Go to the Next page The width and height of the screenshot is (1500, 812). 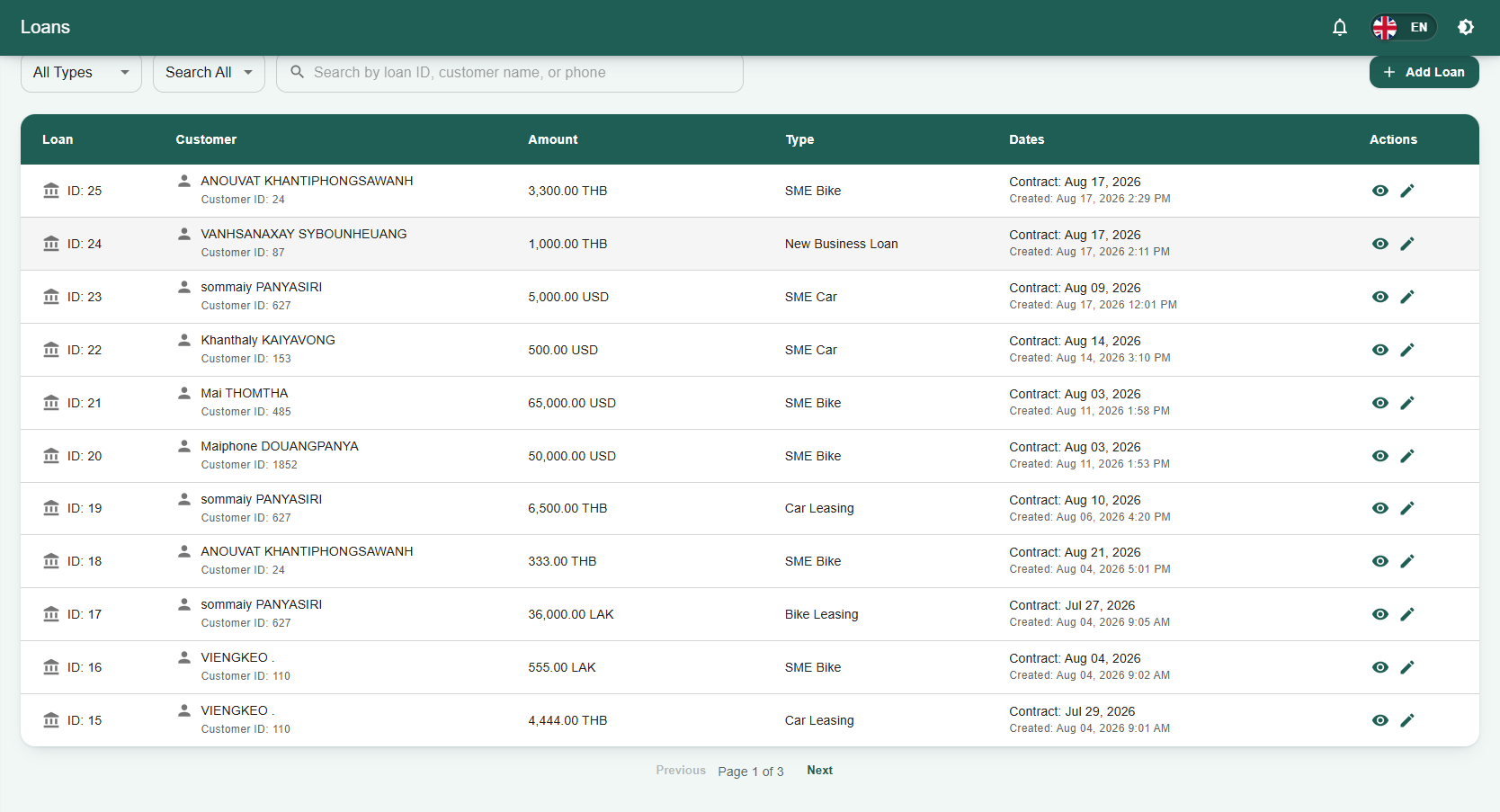819,770
